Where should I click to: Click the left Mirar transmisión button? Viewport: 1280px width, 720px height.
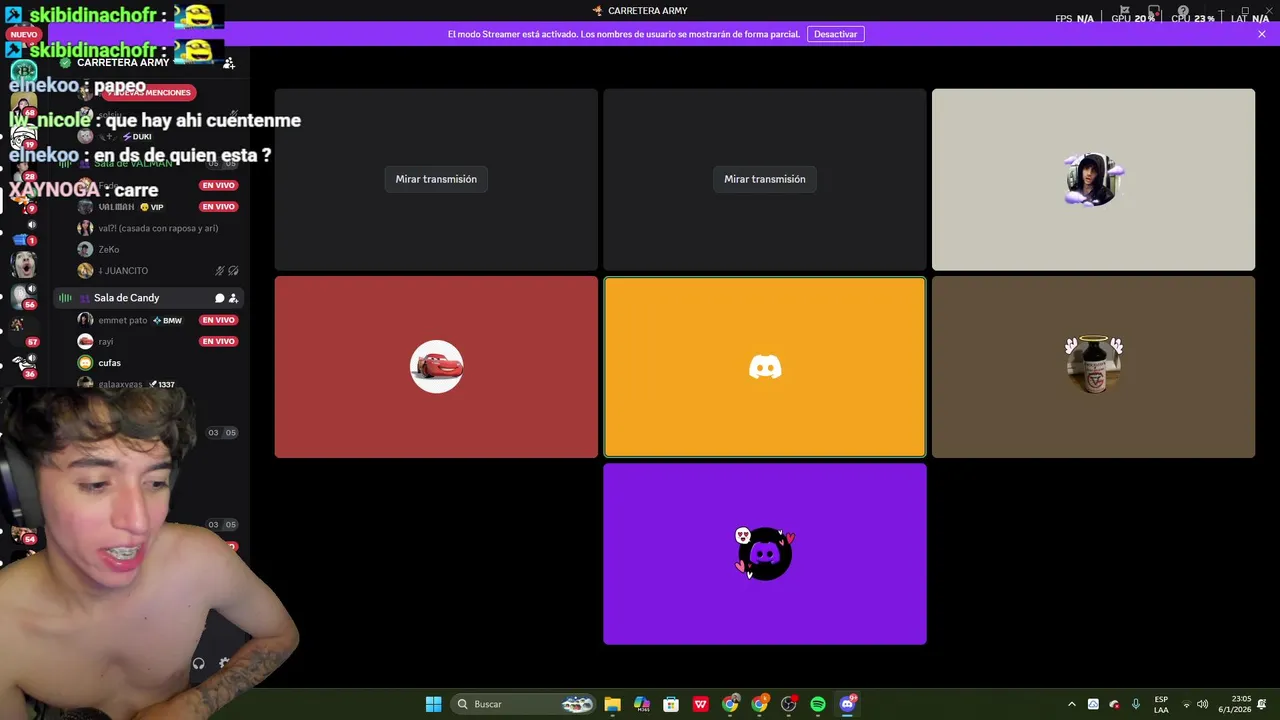(436, 179)
